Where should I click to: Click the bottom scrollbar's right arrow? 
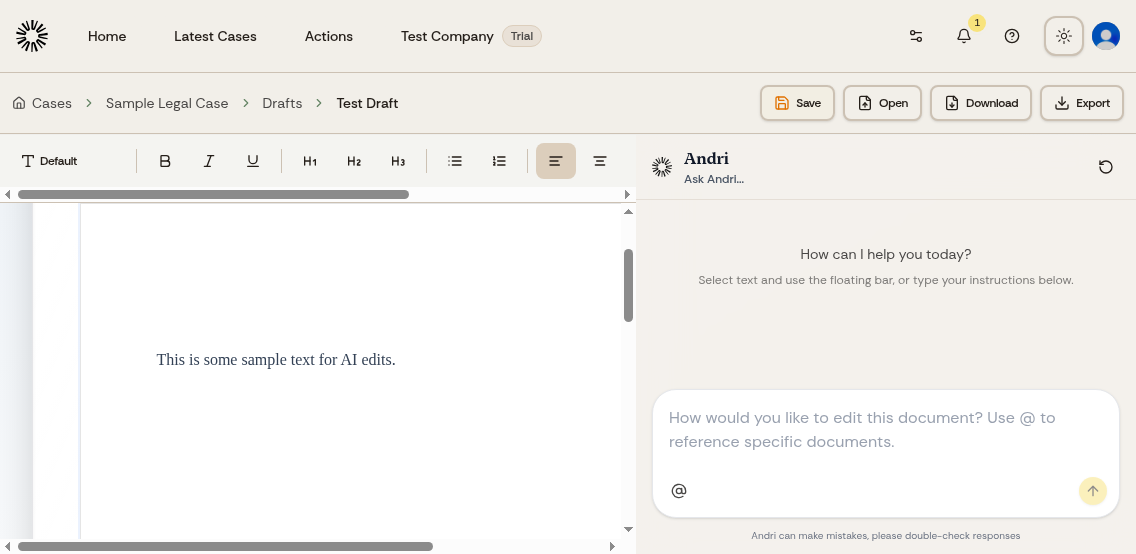612,547
